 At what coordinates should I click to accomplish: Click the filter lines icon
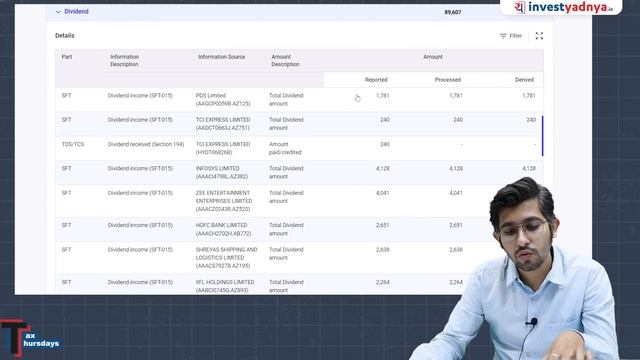tap(503, 36)
